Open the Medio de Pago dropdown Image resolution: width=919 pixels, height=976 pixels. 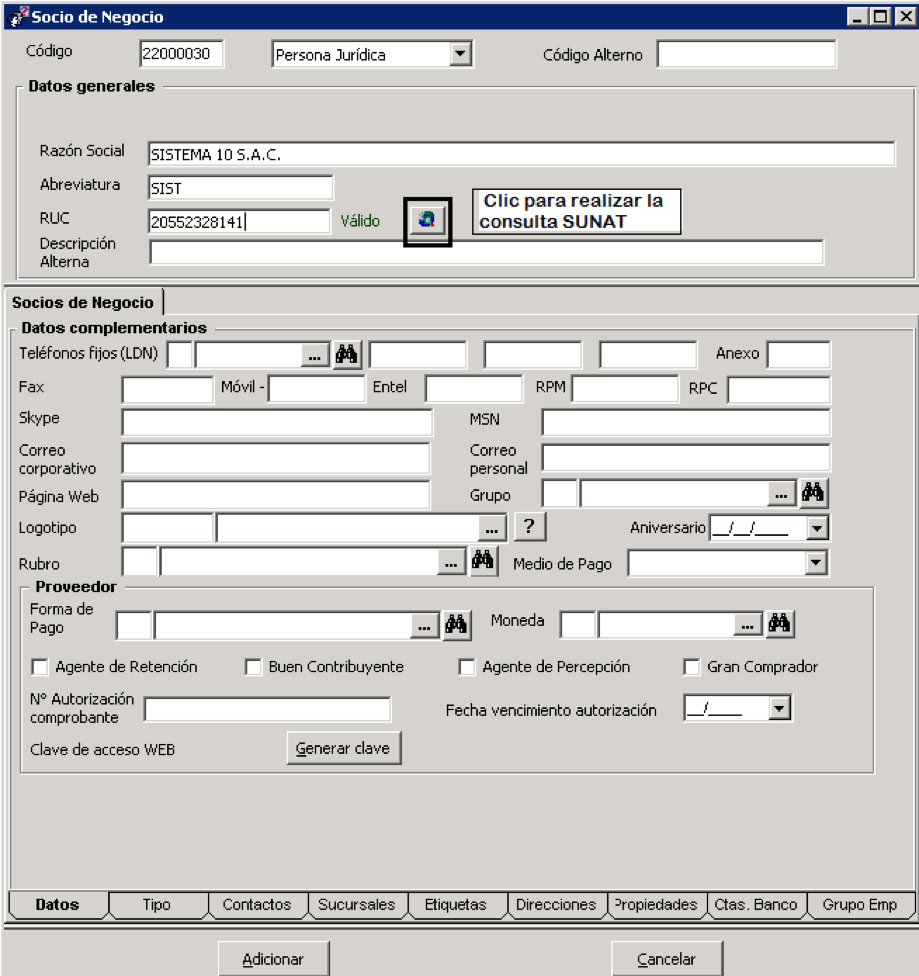click(x=816, y=563)
